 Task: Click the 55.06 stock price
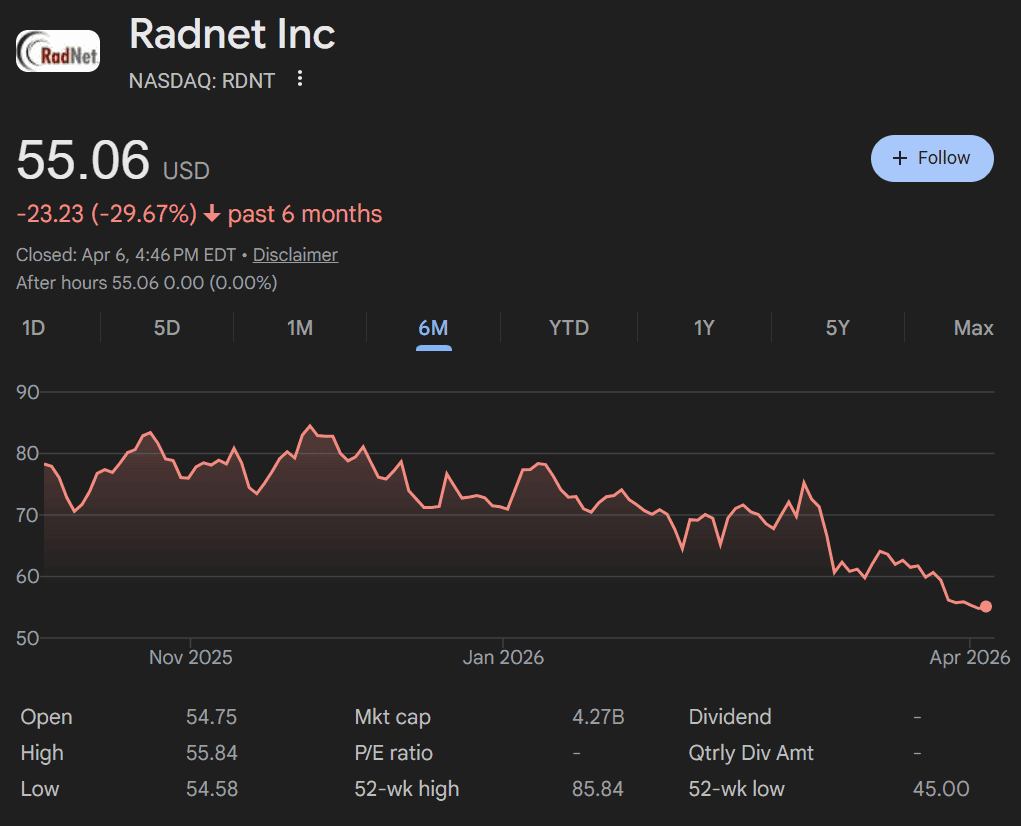(x=83, y=161)
